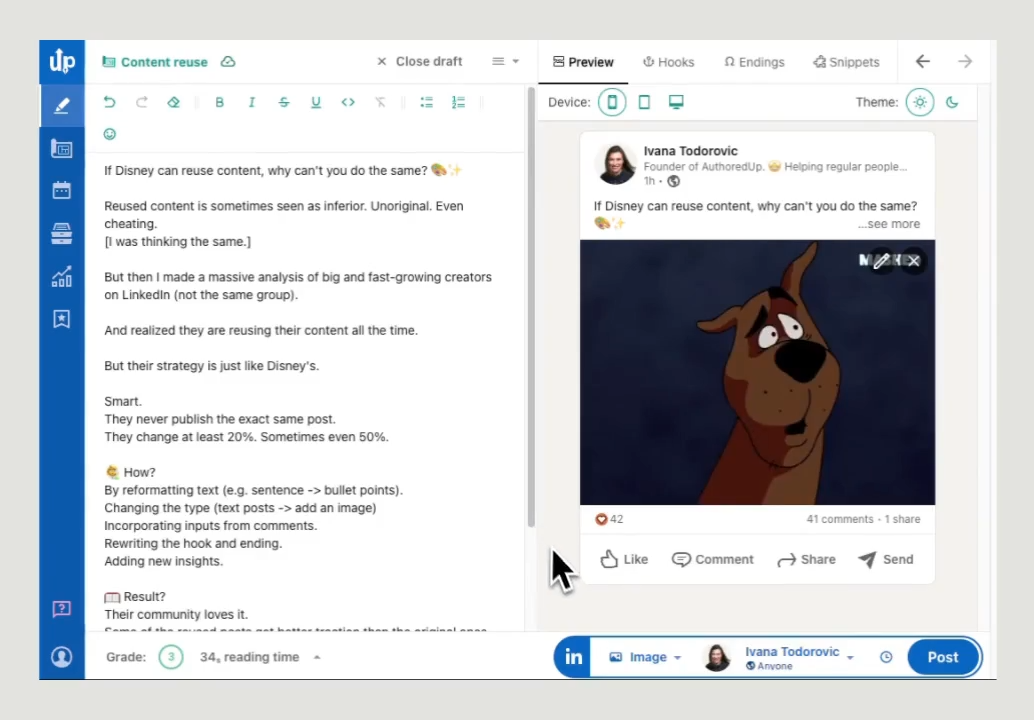1034x720 pixels.
Task: Switch to the Preview tab
Action: [583, 62]
